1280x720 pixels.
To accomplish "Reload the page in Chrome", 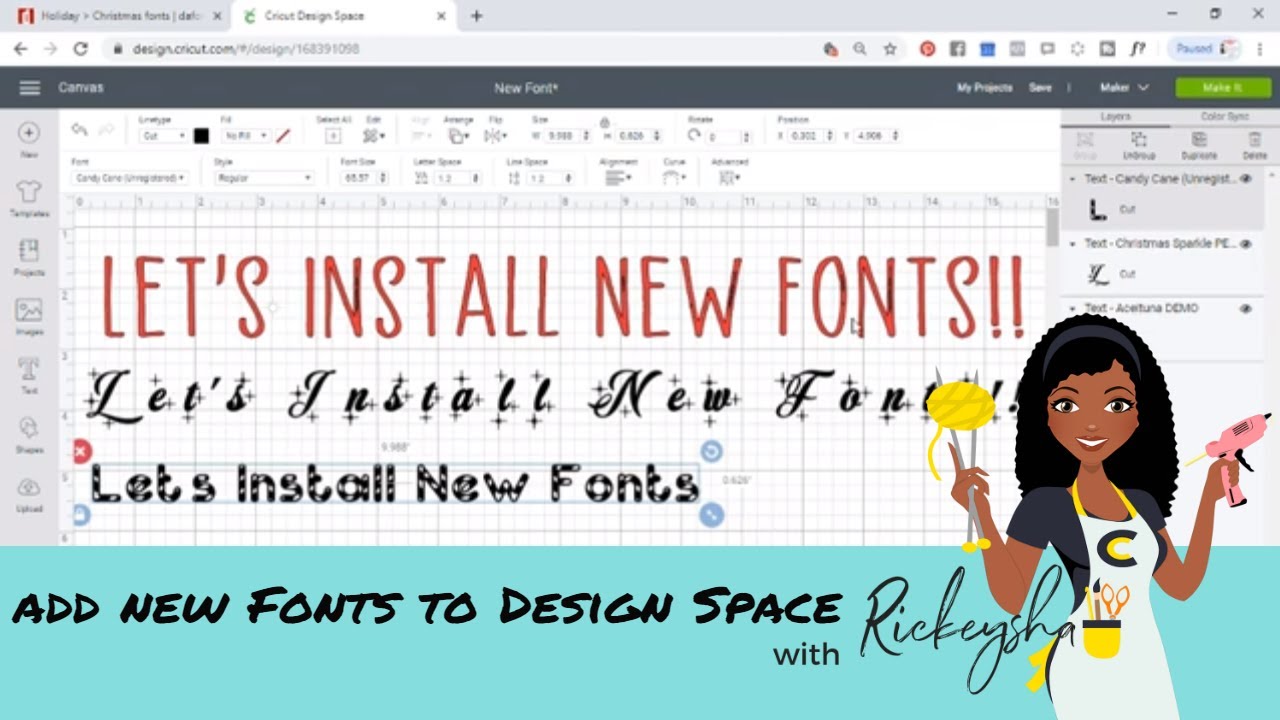I will tap(80, 48).
